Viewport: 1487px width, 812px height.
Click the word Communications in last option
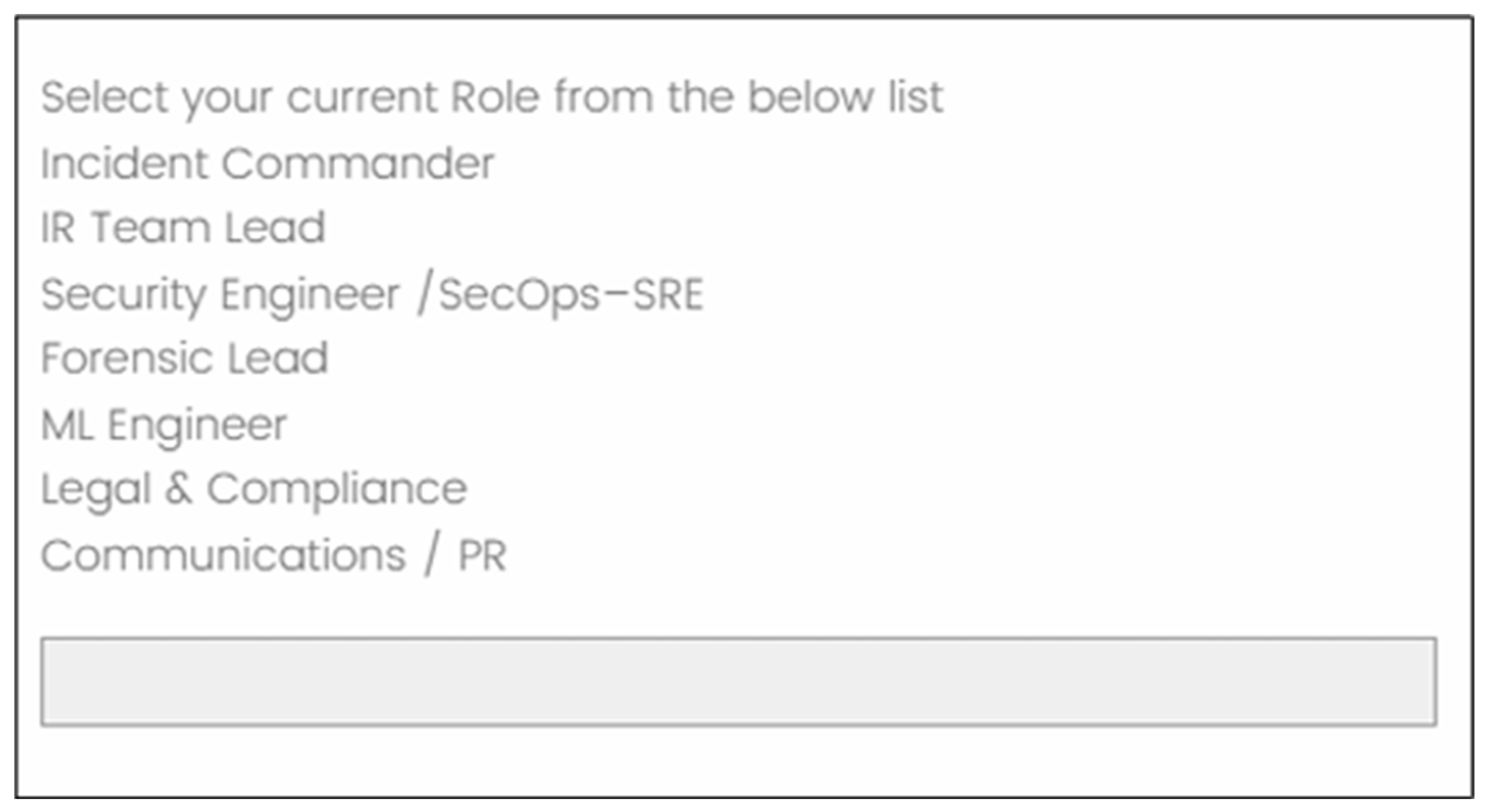[x=223, y=556]
